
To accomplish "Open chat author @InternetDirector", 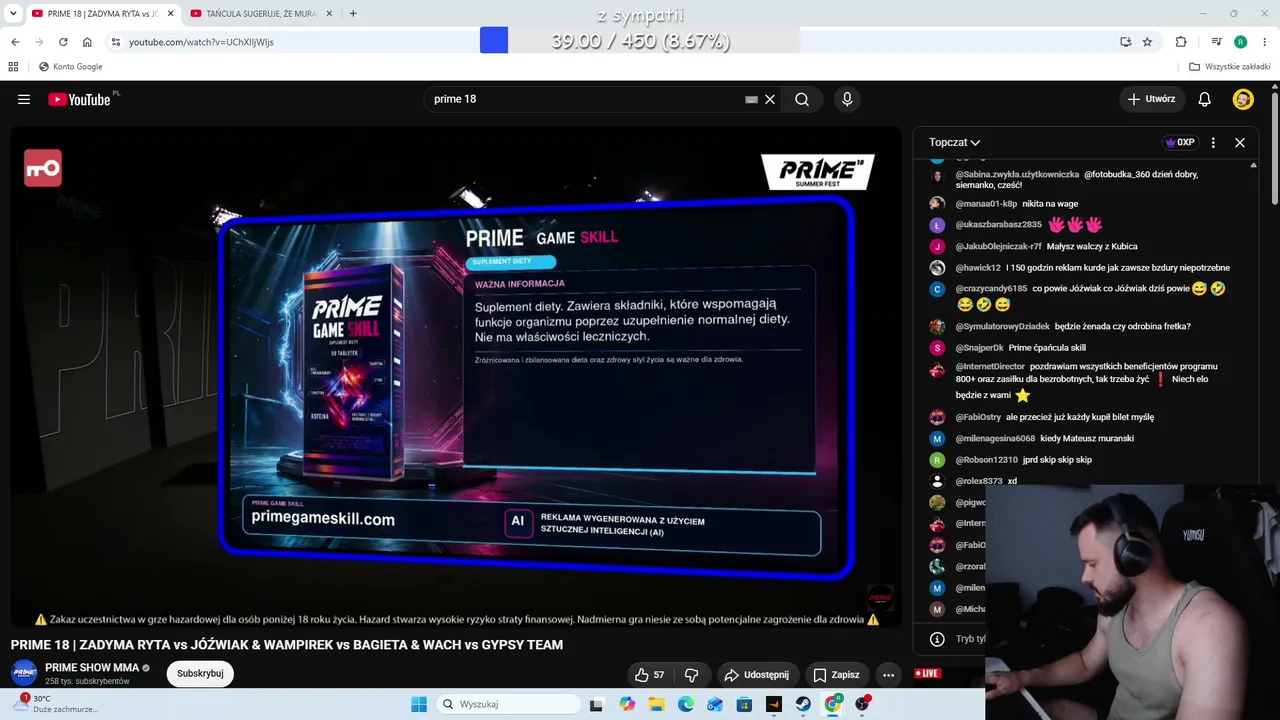I will click(990, 367).
